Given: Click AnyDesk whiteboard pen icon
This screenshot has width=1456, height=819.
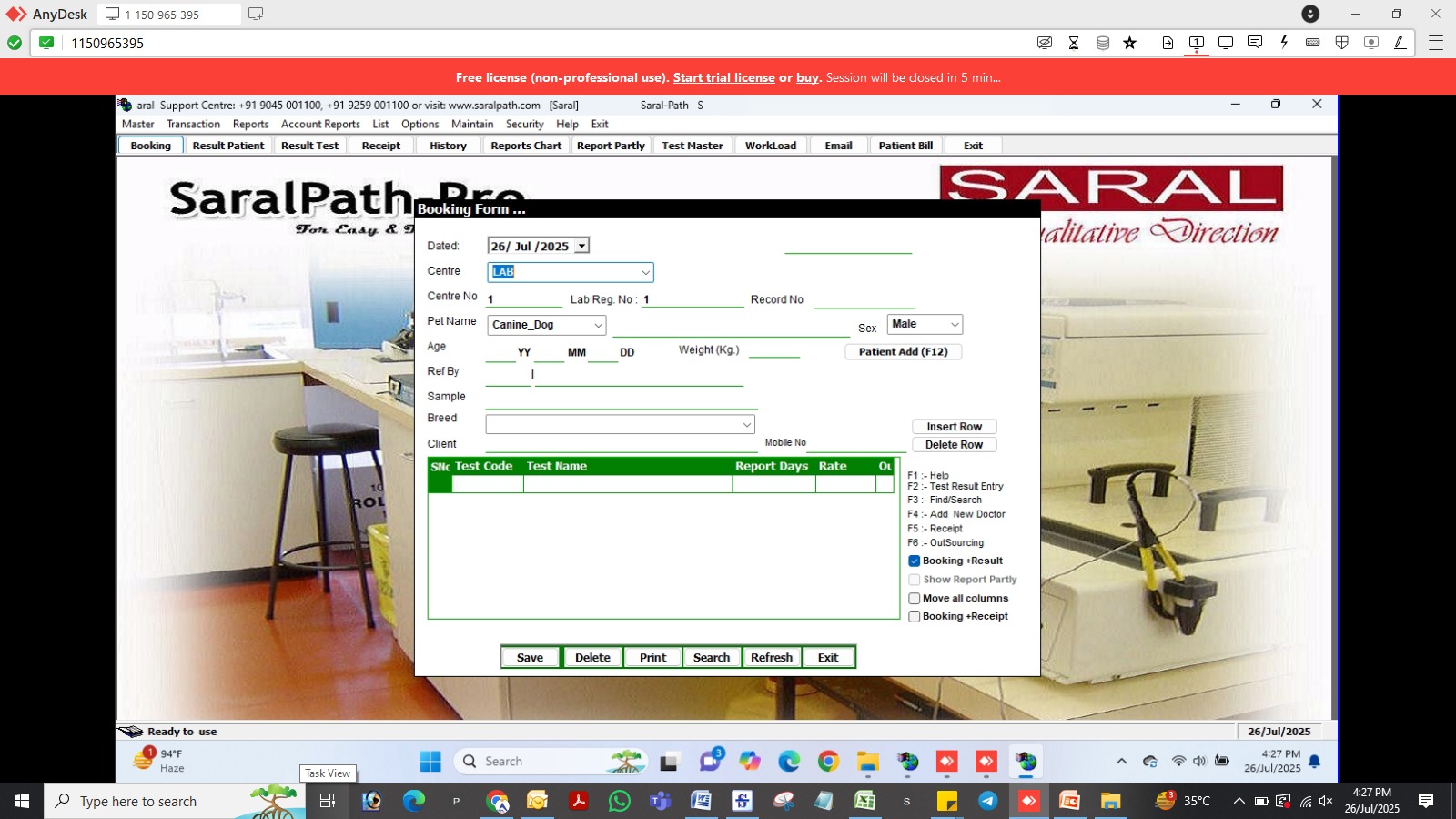Looking at the screenshot, I should click(1400, 43).
